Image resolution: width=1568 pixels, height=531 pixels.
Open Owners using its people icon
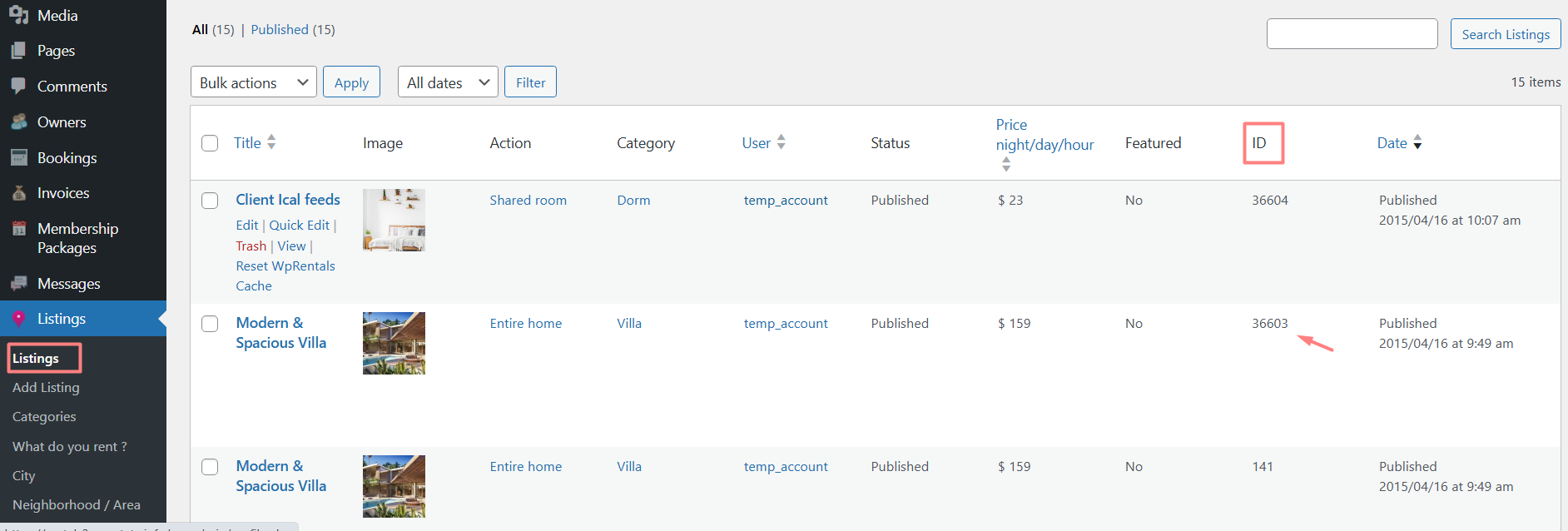click(18, 122)
